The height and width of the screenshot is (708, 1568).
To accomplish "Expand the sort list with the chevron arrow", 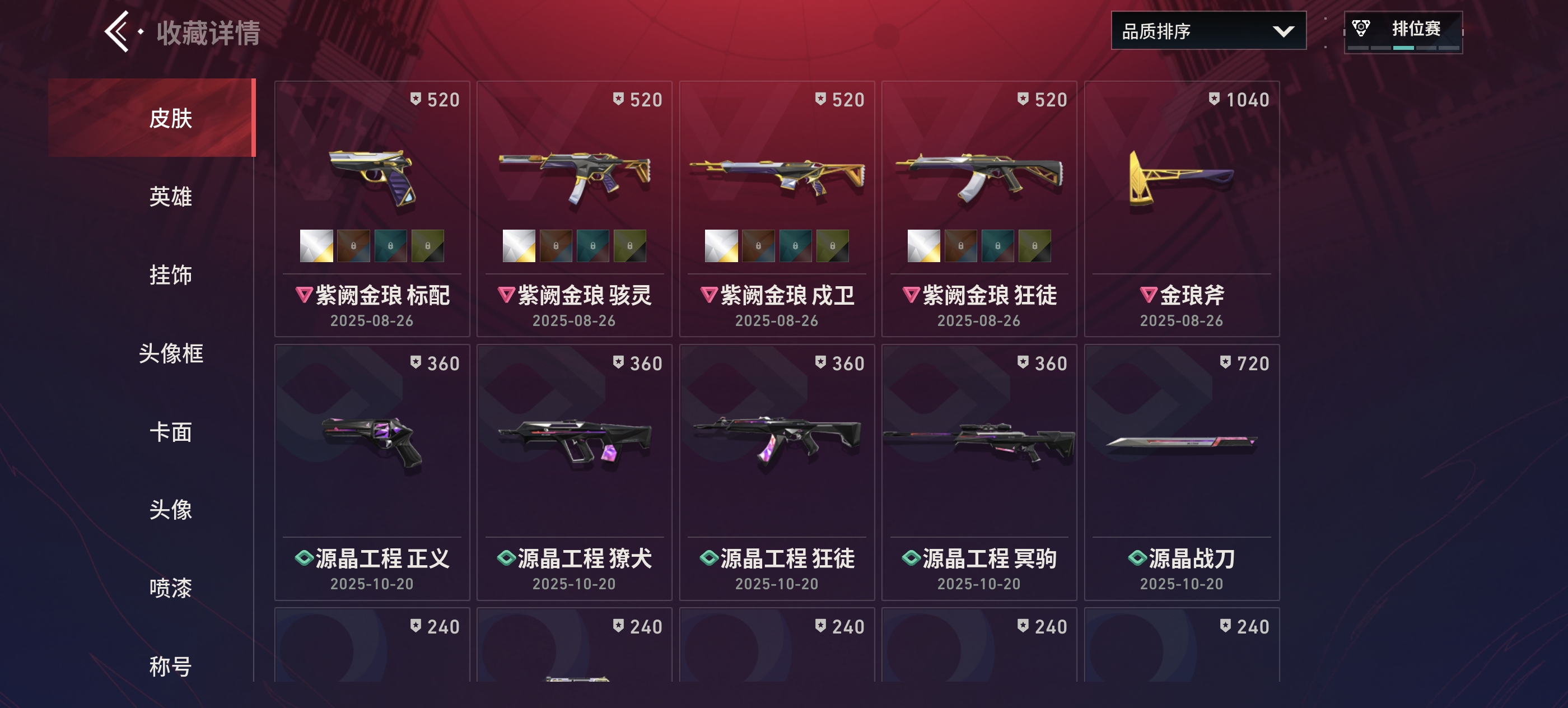I will click(1283, 31).
